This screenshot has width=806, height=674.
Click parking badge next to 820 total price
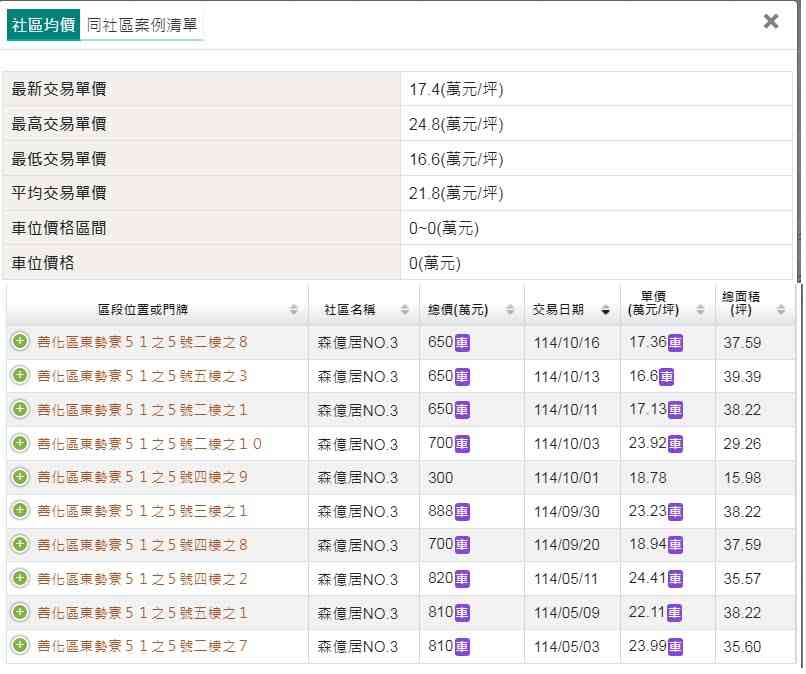click(x=462, y=580)
